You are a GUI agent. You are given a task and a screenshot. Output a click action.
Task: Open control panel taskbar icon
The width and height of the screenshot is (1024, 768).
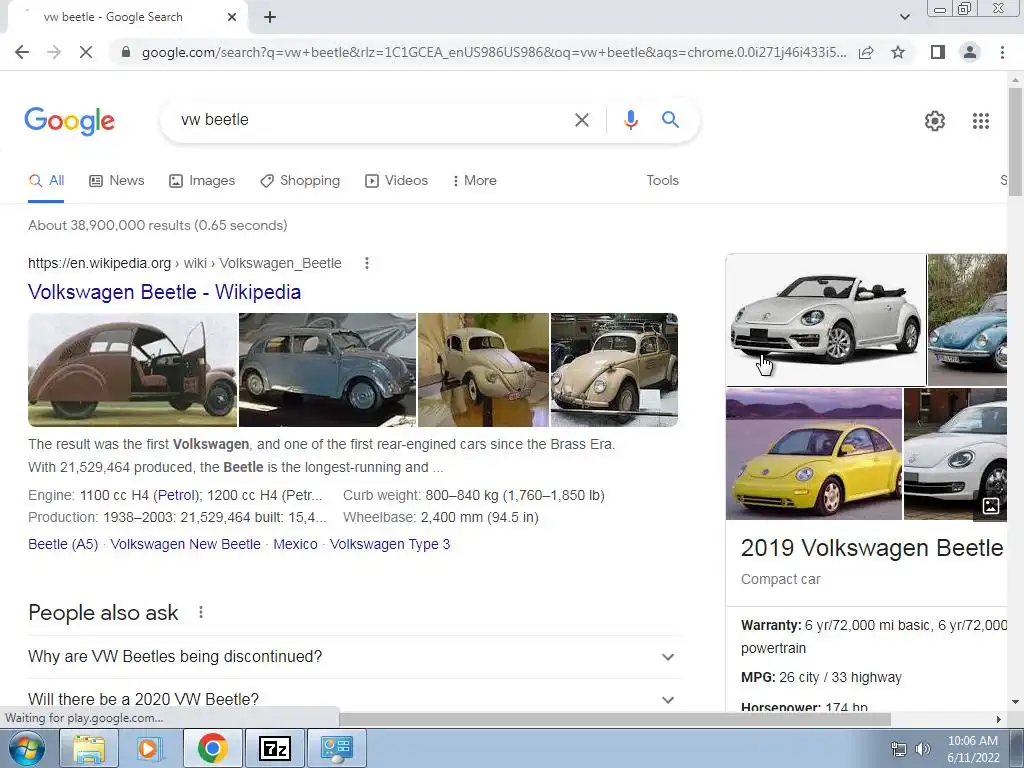pos(336,748)
